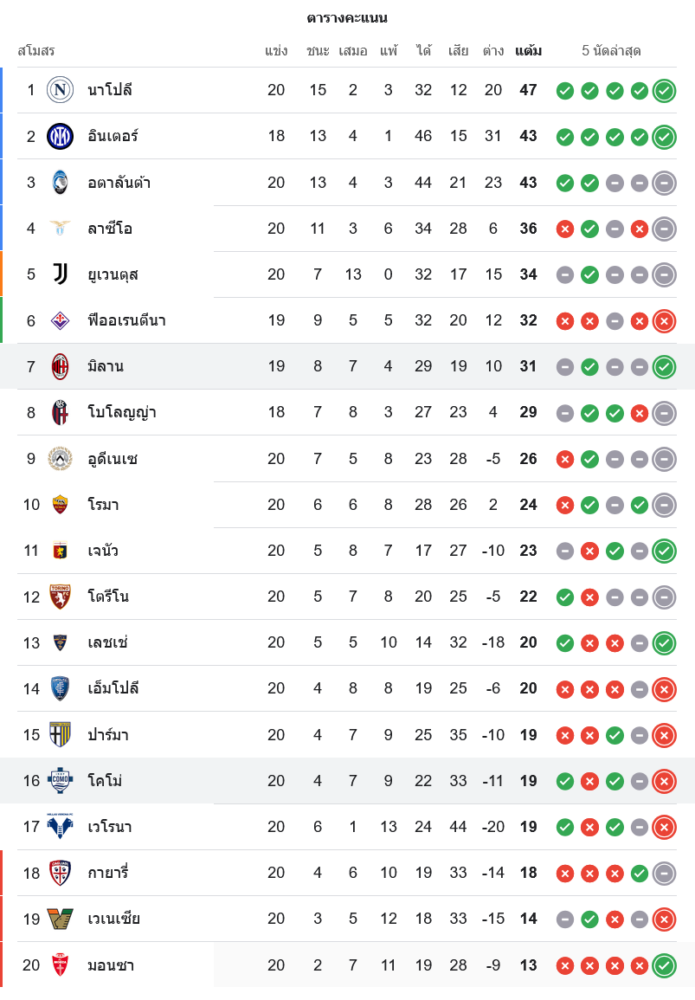
Task: Open the อูดีเนเซ team link
Action: (112, 458)
